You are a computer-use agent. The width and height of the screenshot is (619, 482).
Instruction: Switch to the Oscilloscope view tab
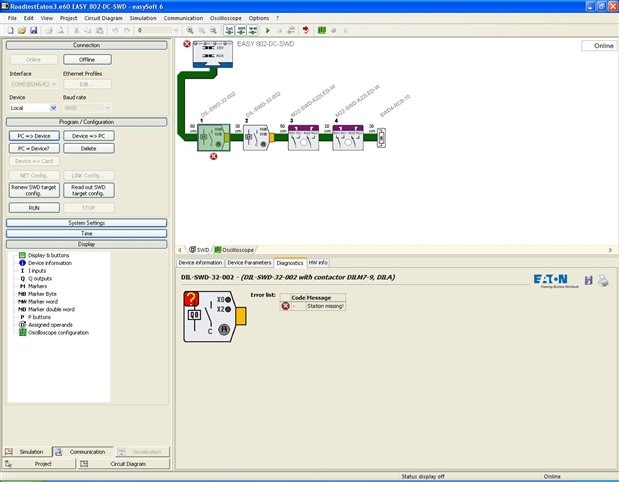click(235, 250)
